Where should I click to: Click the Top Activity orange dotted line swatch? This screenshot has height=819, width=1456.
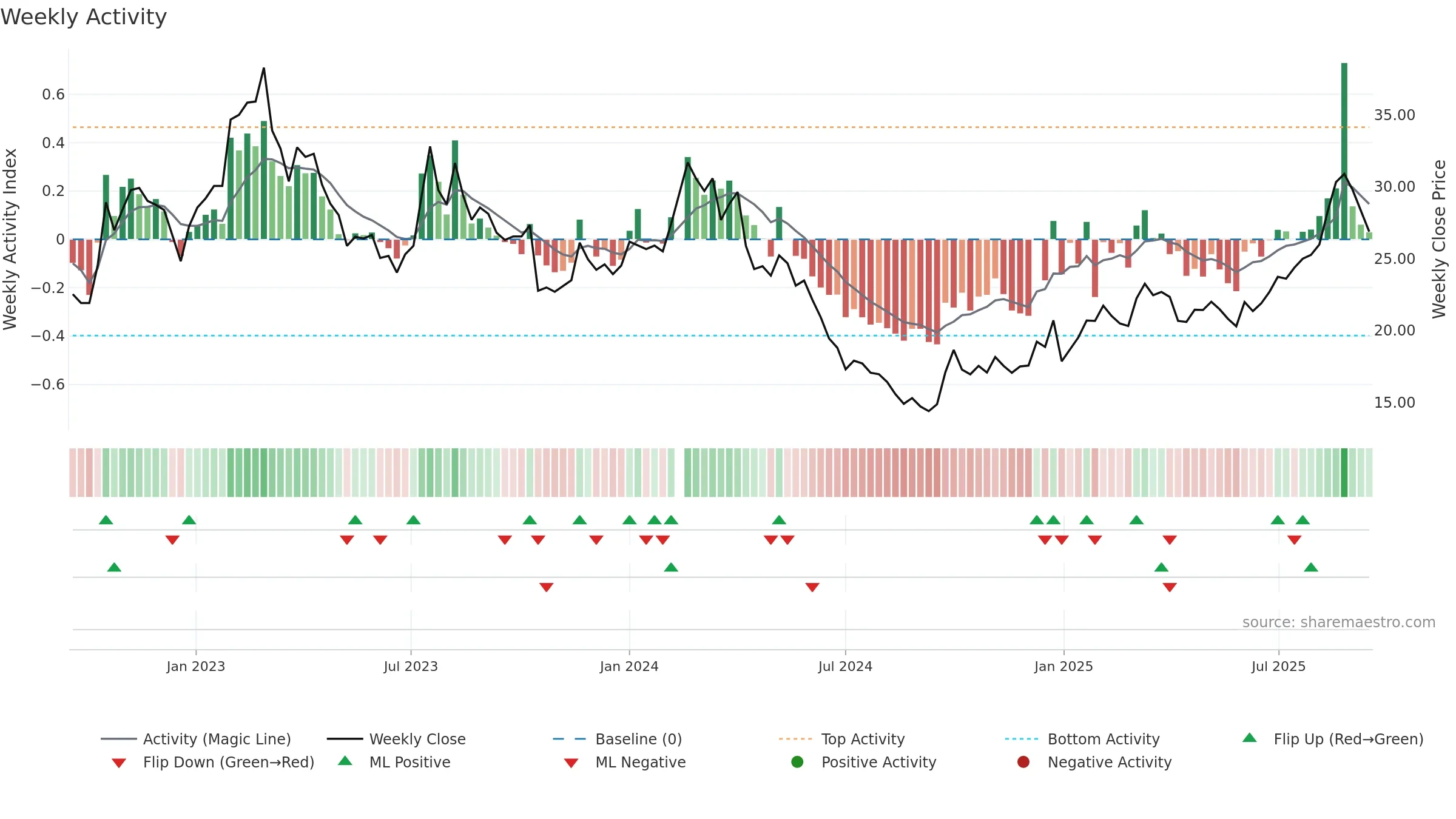(795, 739)
